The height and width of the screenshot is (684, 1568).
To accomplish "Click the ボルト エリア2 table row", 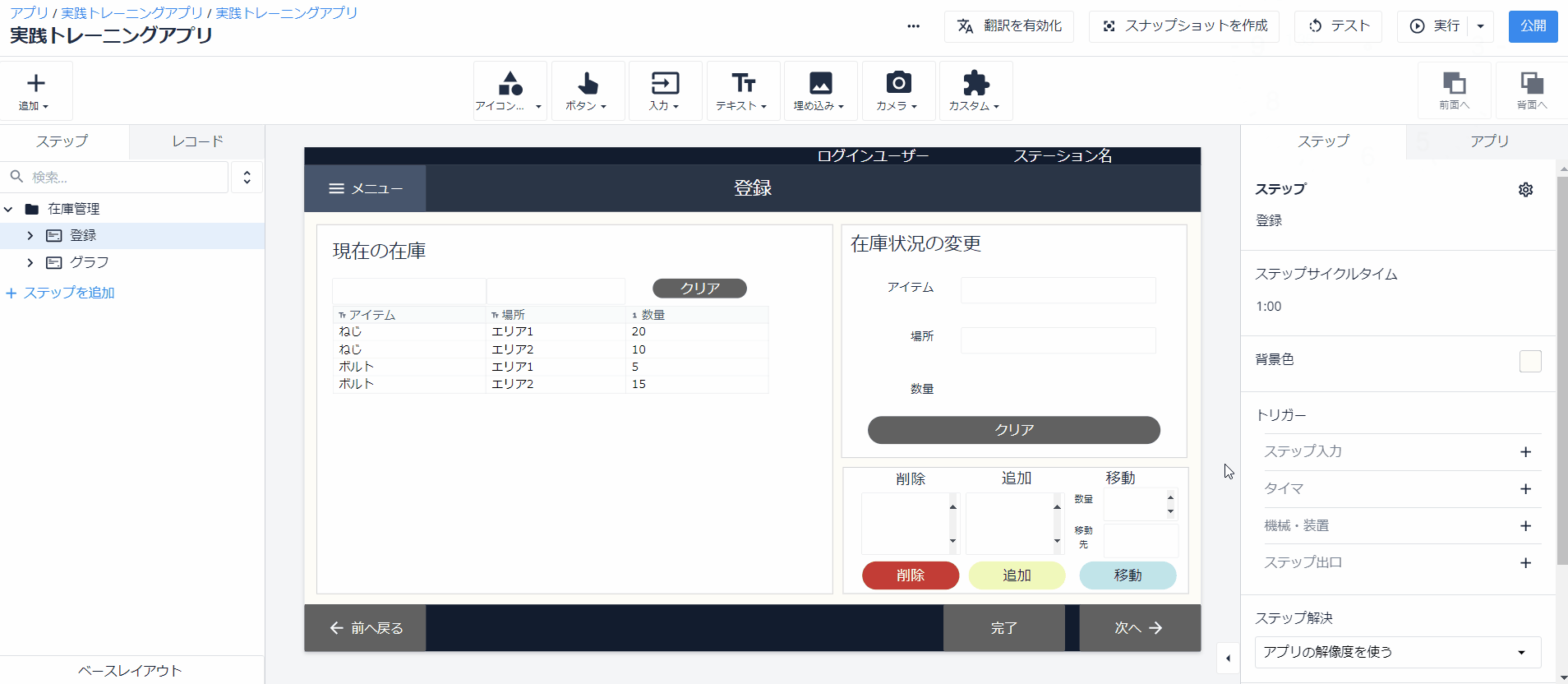I will pyautogui.click(x=551, y=384).
